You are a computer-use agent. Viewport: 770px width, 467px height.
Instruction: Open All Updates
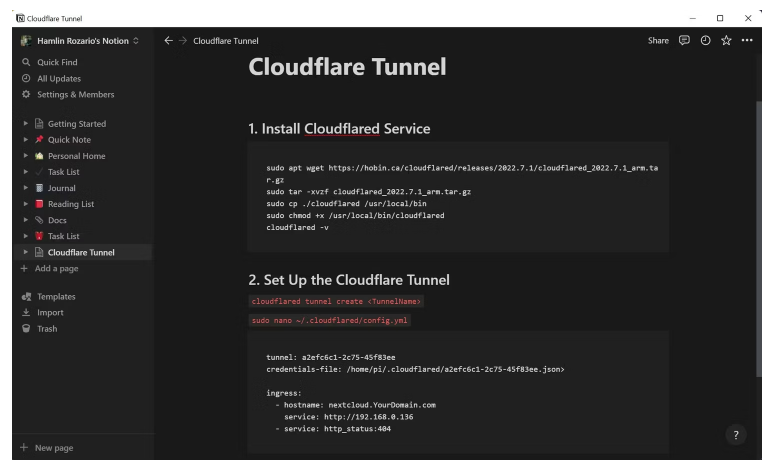pos(59,79)
